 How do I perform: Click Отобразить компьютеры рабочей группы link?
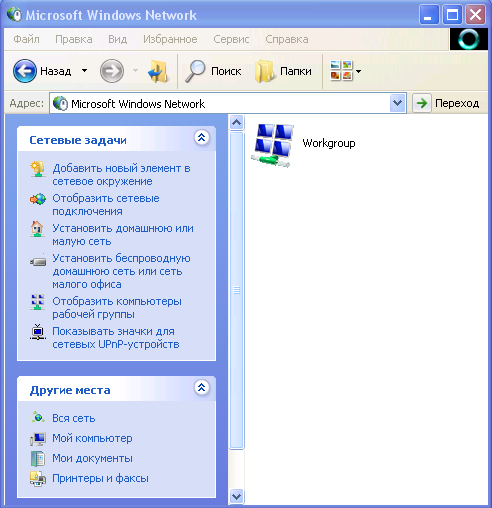[117, 308]
